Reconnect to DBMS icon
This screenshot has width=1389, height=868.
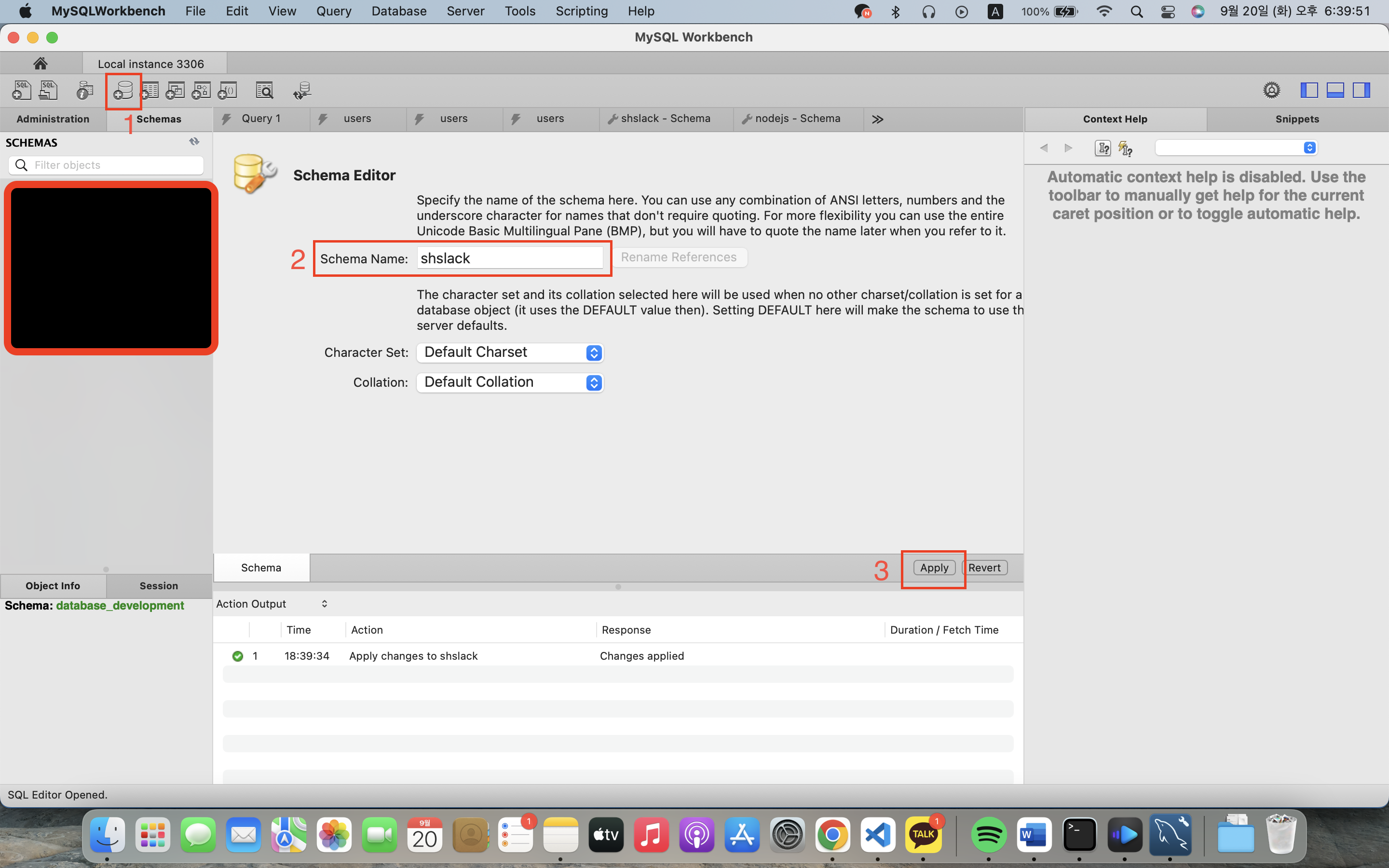click(302, 90)
